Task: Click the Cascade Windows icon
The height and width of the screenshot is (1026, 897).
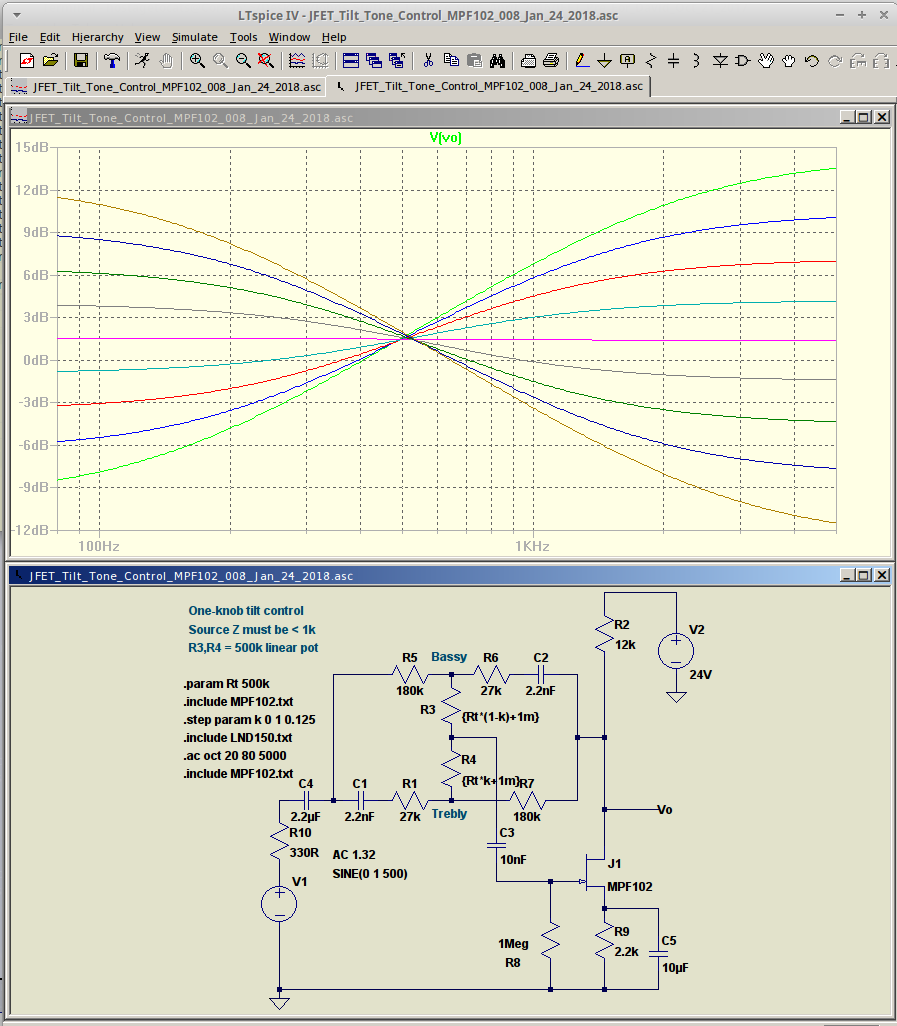Action: pos(374,61)
